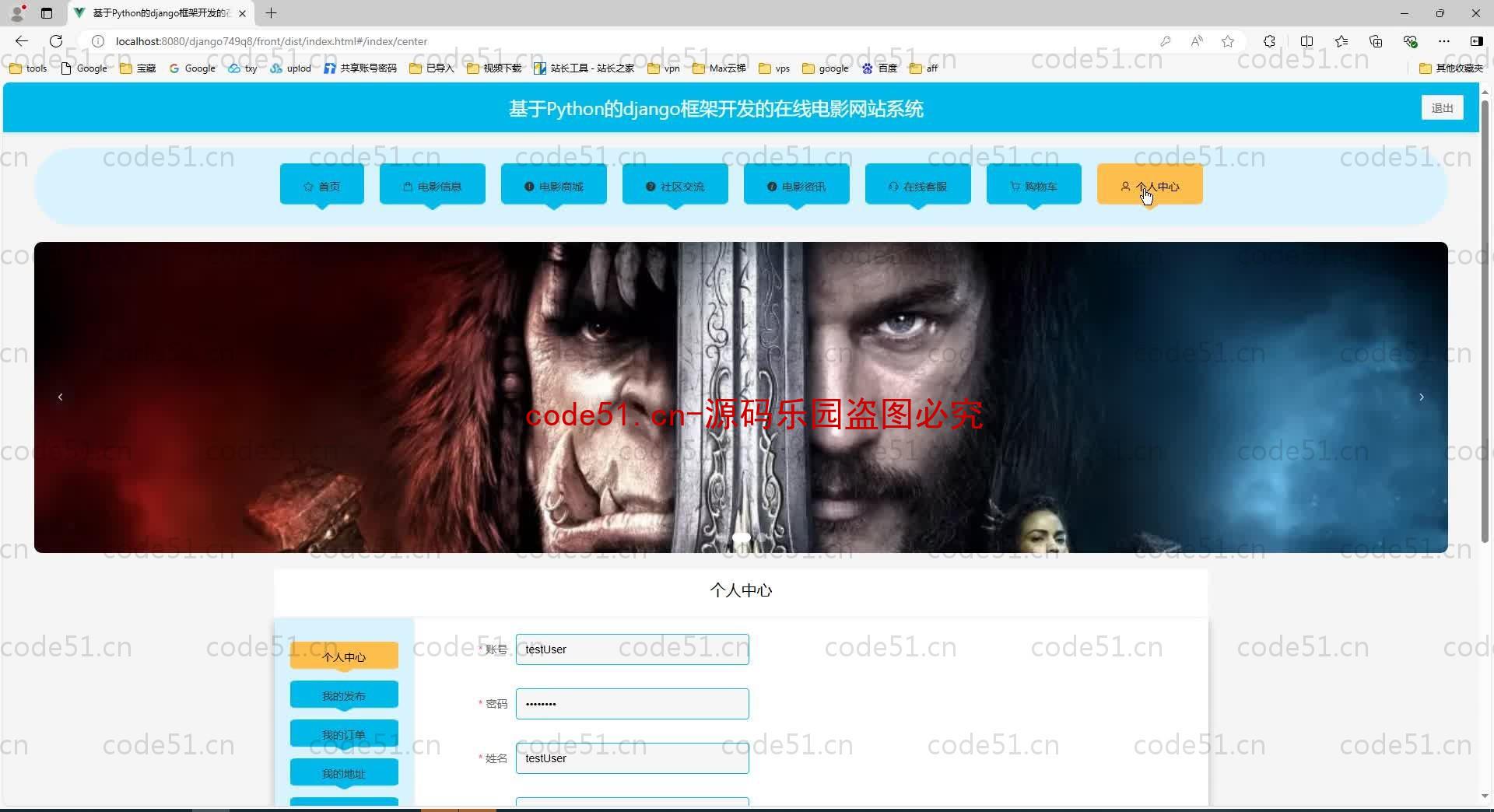Click the Warcraft banner image
The image size is (1494, 812).
(741, 397)
